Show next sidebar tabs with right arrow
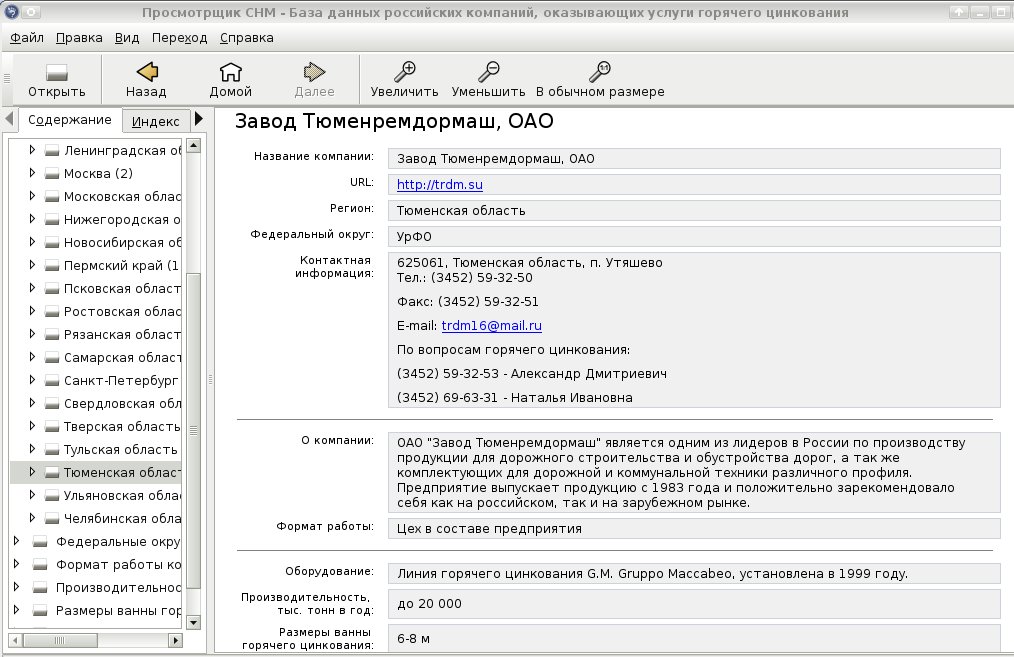This screenshot has width=1014, height=657. [199, 118]
